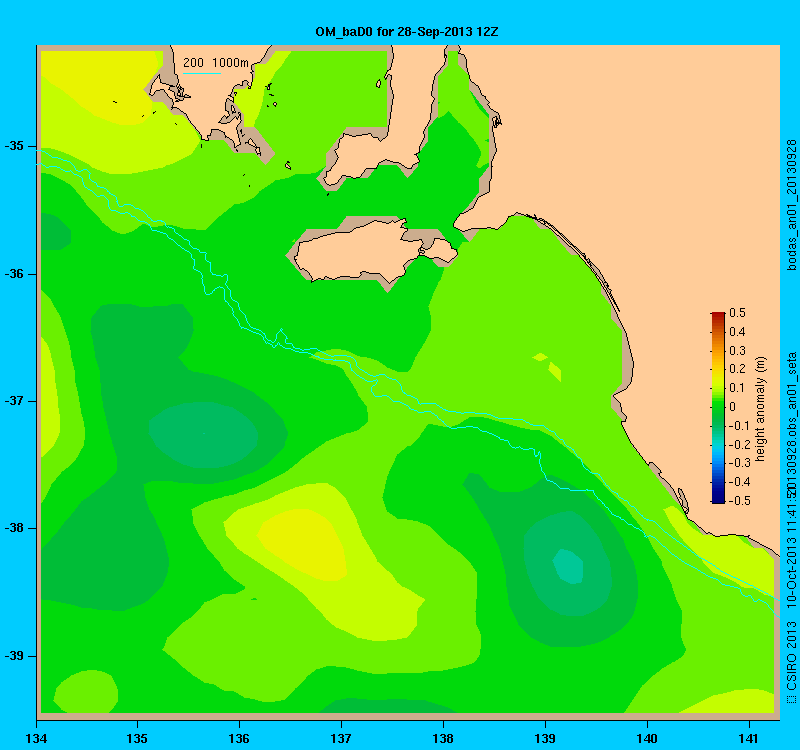Click the -37 latitude tick label
This screenshot has height=750, width=800.
click(14, 401)
